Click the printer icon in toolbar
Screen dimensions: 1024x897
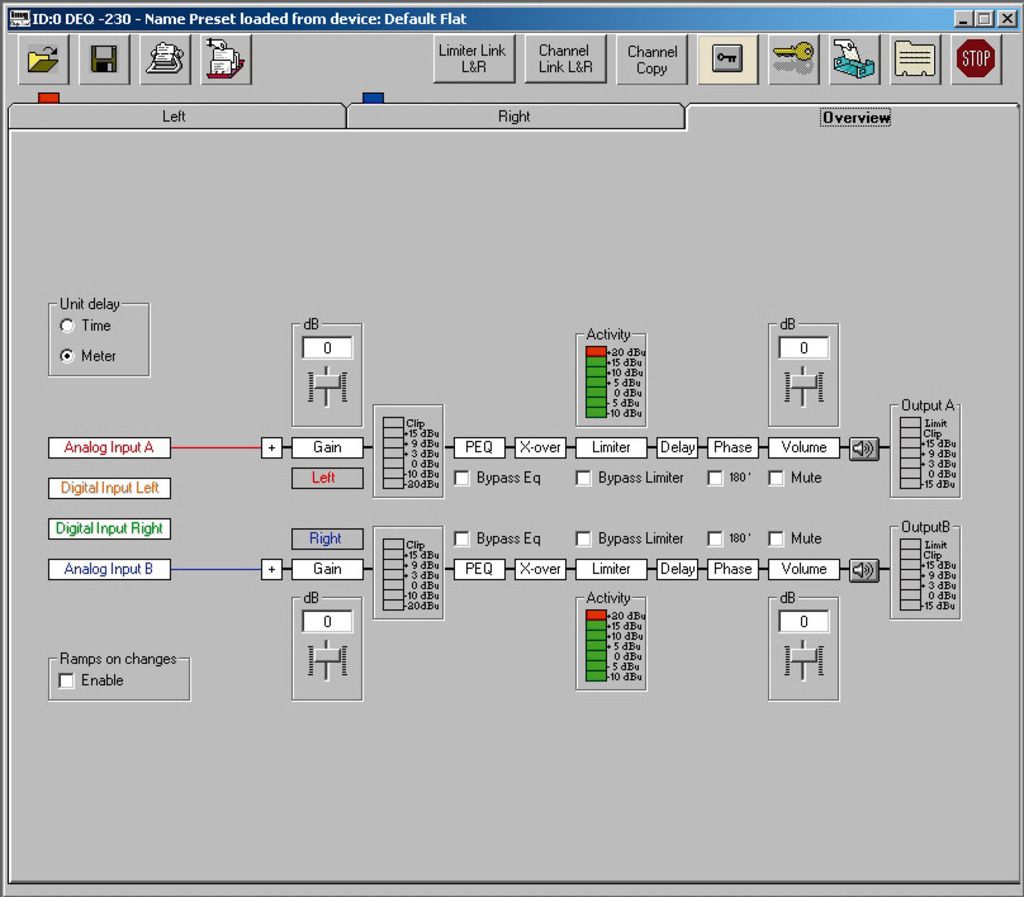165,60
